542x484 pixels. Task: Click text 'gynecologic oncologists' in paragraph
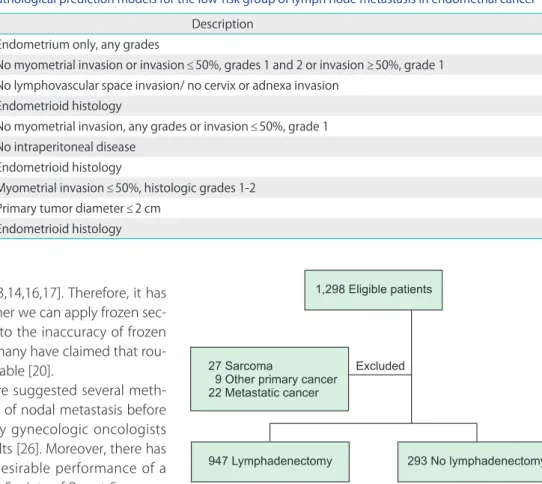click(x=88, y=430)
